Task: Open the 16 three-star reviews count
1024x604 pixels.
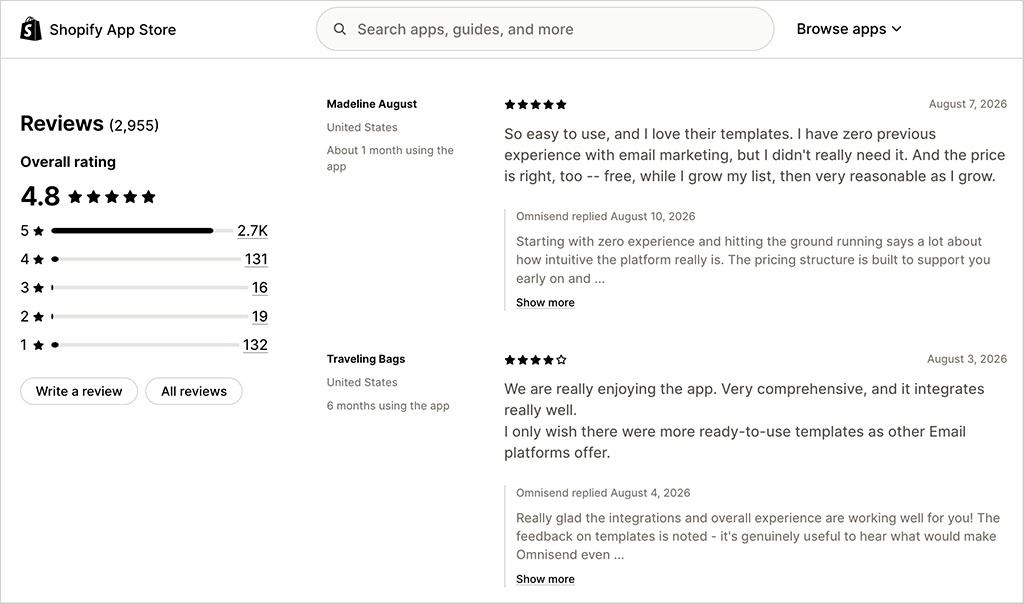Action: coord(260,287)
